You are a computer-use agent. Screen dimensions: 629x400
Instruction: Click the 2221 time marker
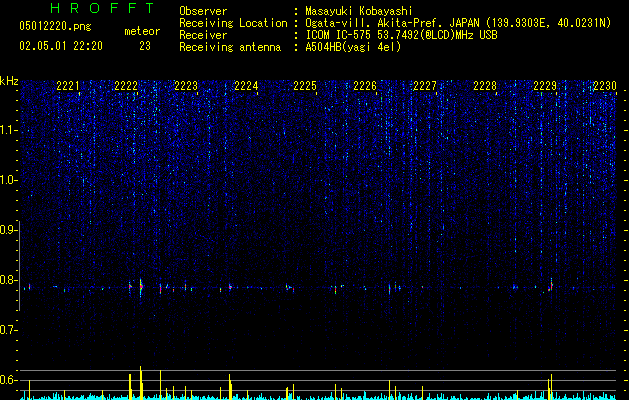click(68, 86)
